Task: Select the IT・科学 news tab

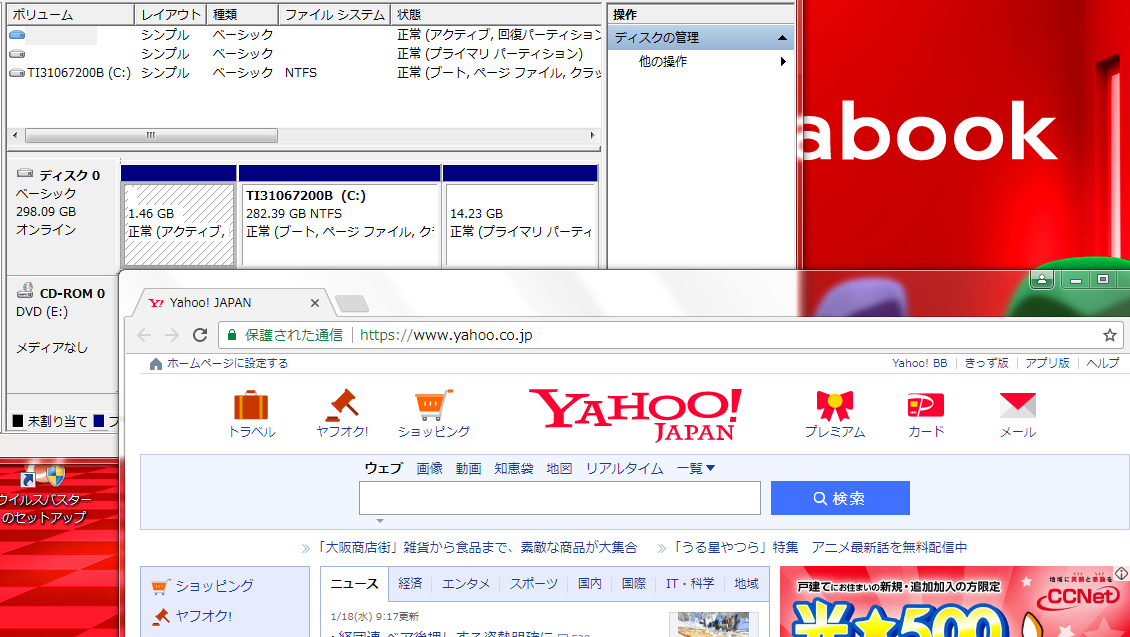Action: pos(690,584)
